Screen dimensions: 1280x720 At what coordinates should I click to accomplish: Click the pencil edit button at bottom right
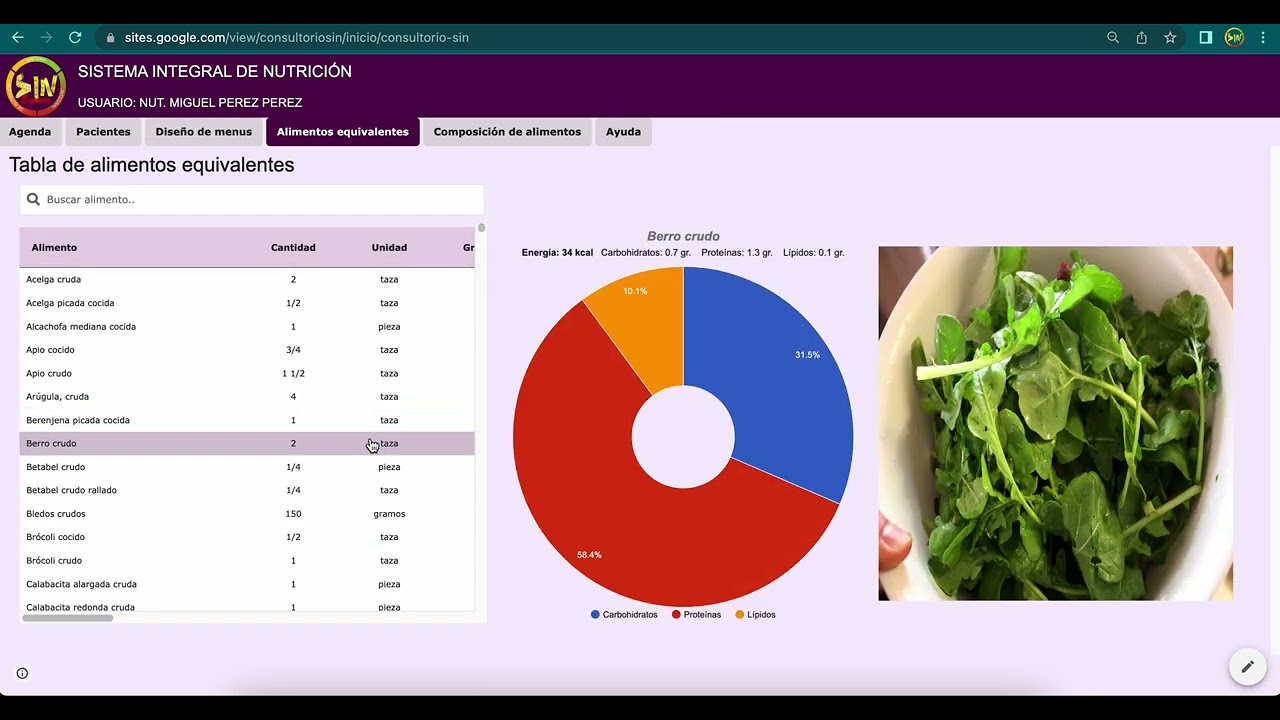1247,667
